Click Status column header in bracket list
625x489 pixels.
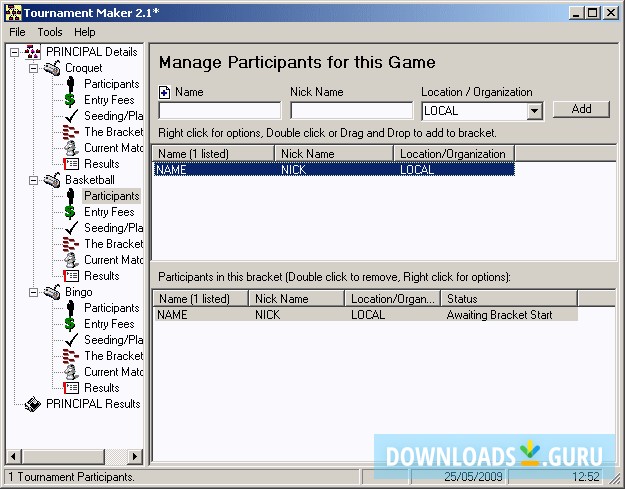click(509, 299)
